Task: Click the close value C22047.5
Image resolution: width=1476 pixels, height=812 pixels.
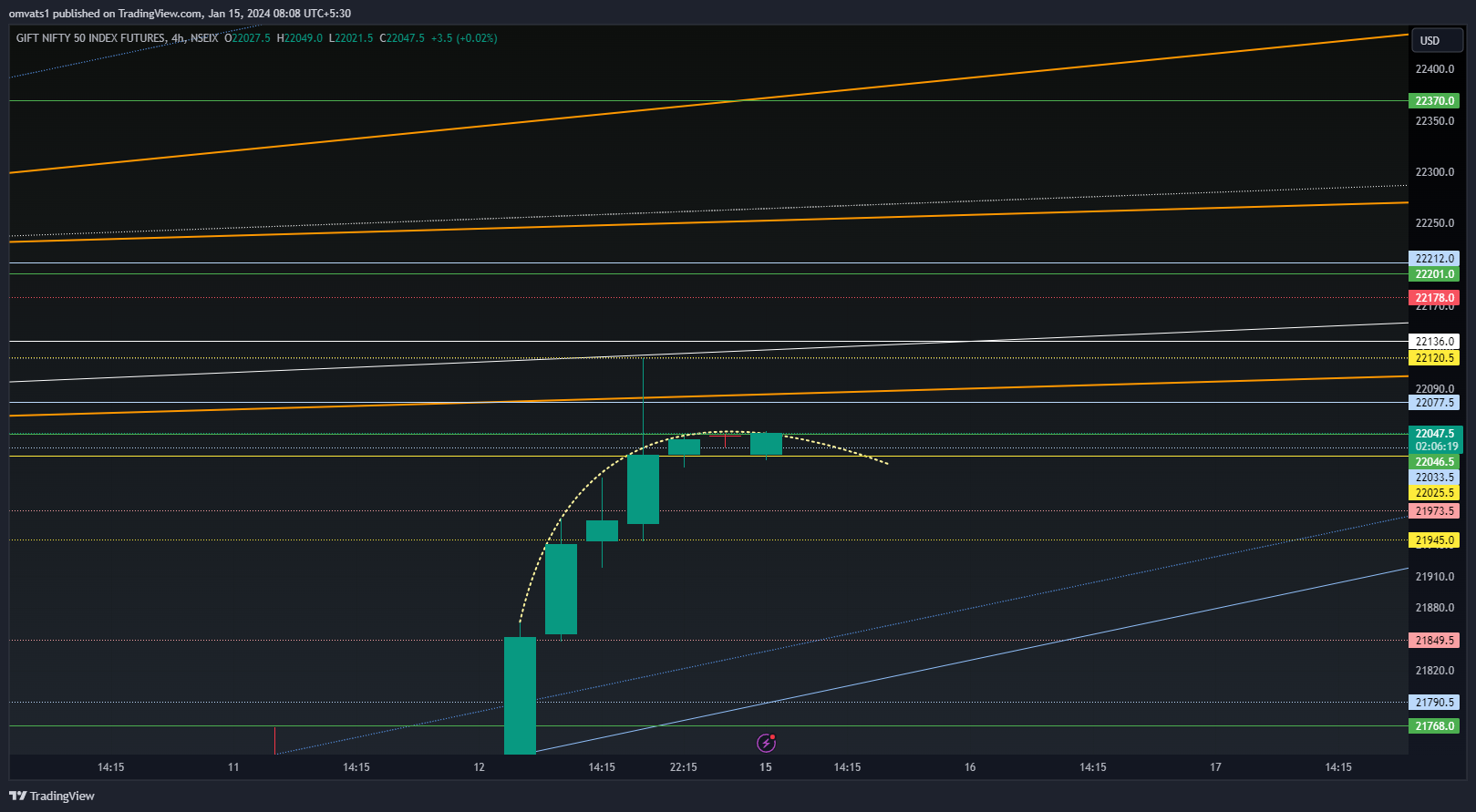Action: tap(402, 38)
